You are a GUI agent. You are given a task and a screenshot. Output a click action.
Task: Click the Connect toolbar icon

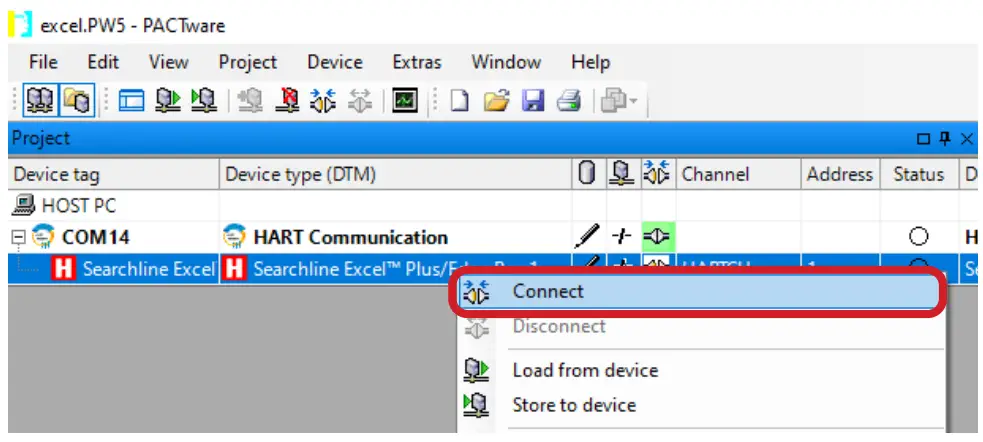click(x=323, y=100)
